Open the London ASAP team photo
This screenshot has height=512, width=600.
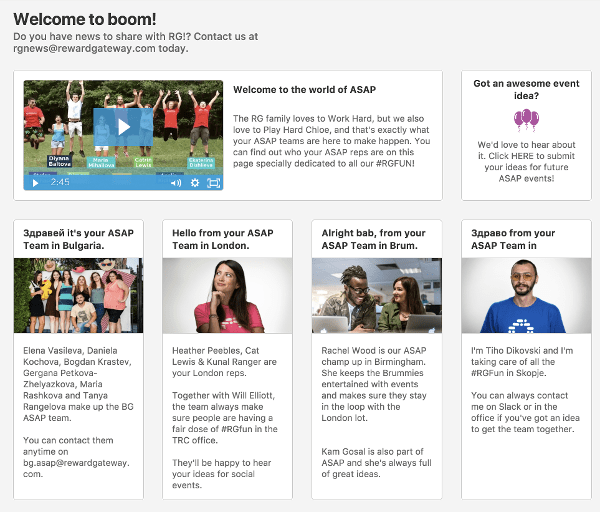point(227,295)
